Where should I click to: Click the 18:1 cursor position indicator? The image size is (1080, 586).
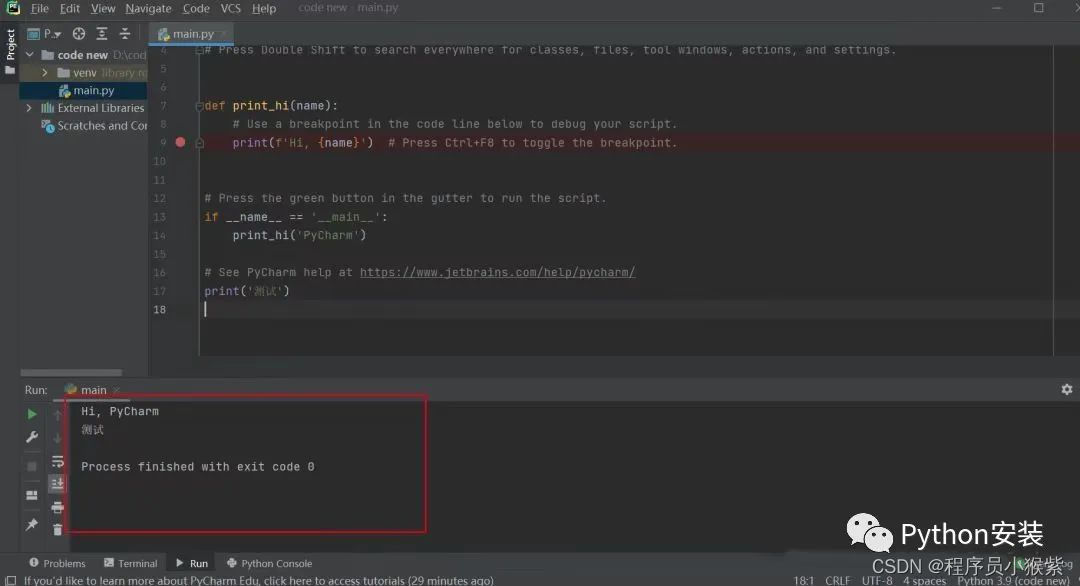tap(803, 580)
